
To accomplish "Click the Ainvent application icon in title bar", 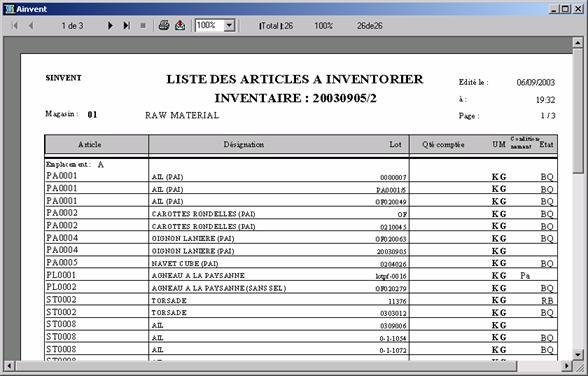I will pos(9,9).
